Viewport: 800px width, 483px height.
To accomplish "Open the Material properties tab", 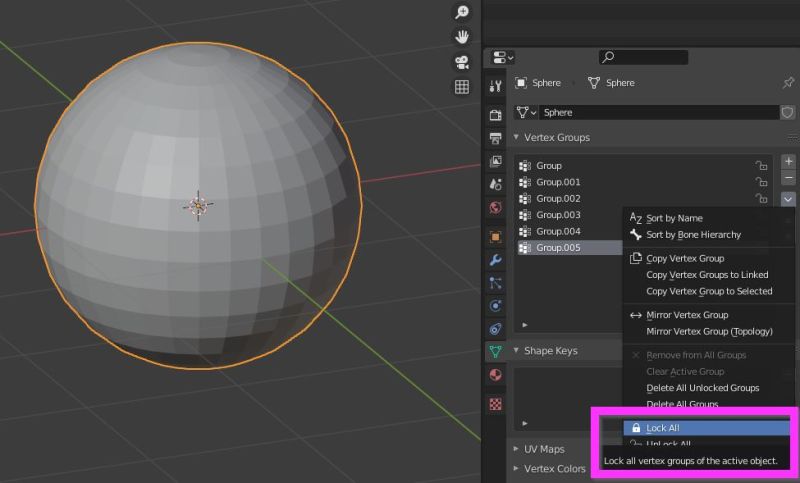I will pyautogui.click(x=495, y=375).
